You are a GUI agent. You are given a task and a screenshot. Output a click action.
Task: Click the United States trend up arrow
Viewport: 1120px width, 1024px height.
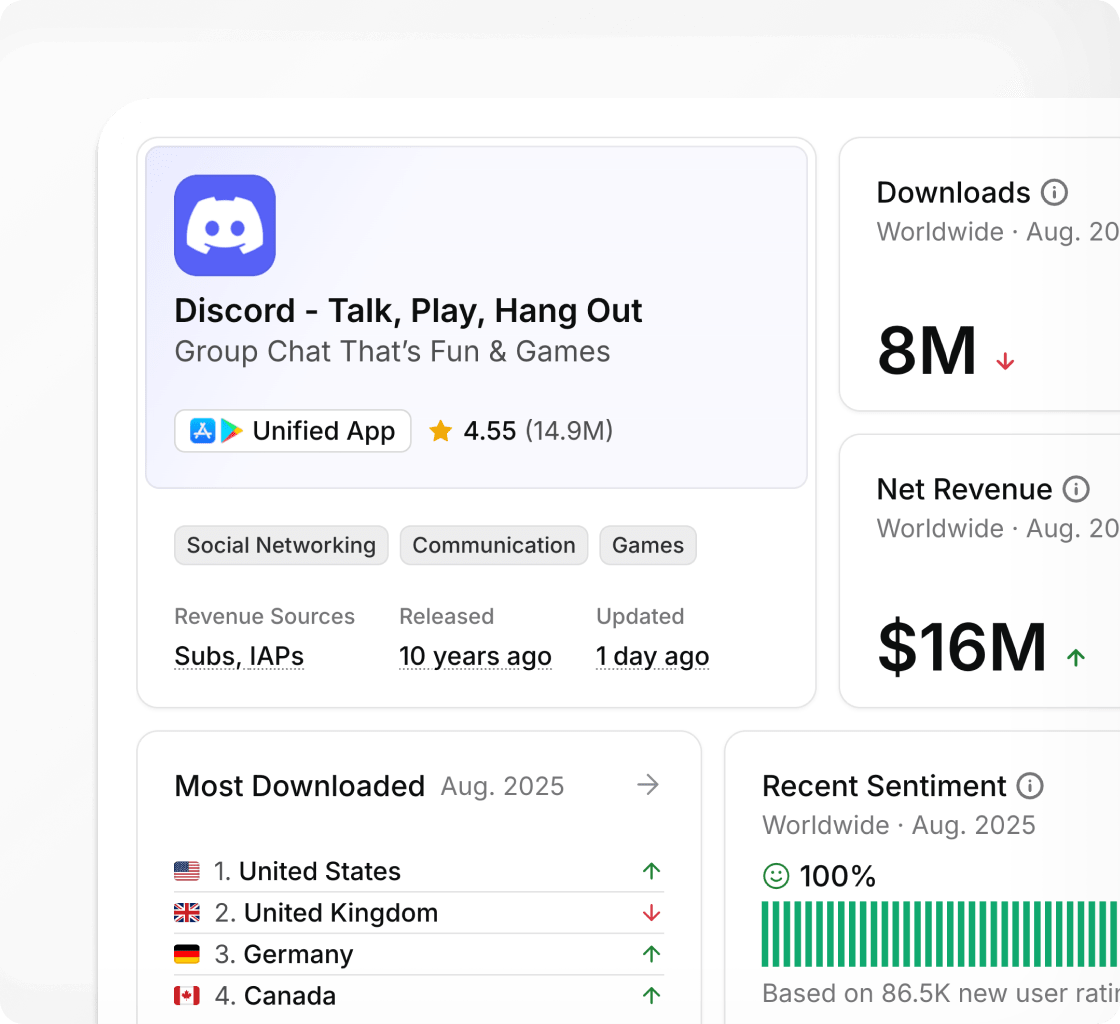point(651,870)
